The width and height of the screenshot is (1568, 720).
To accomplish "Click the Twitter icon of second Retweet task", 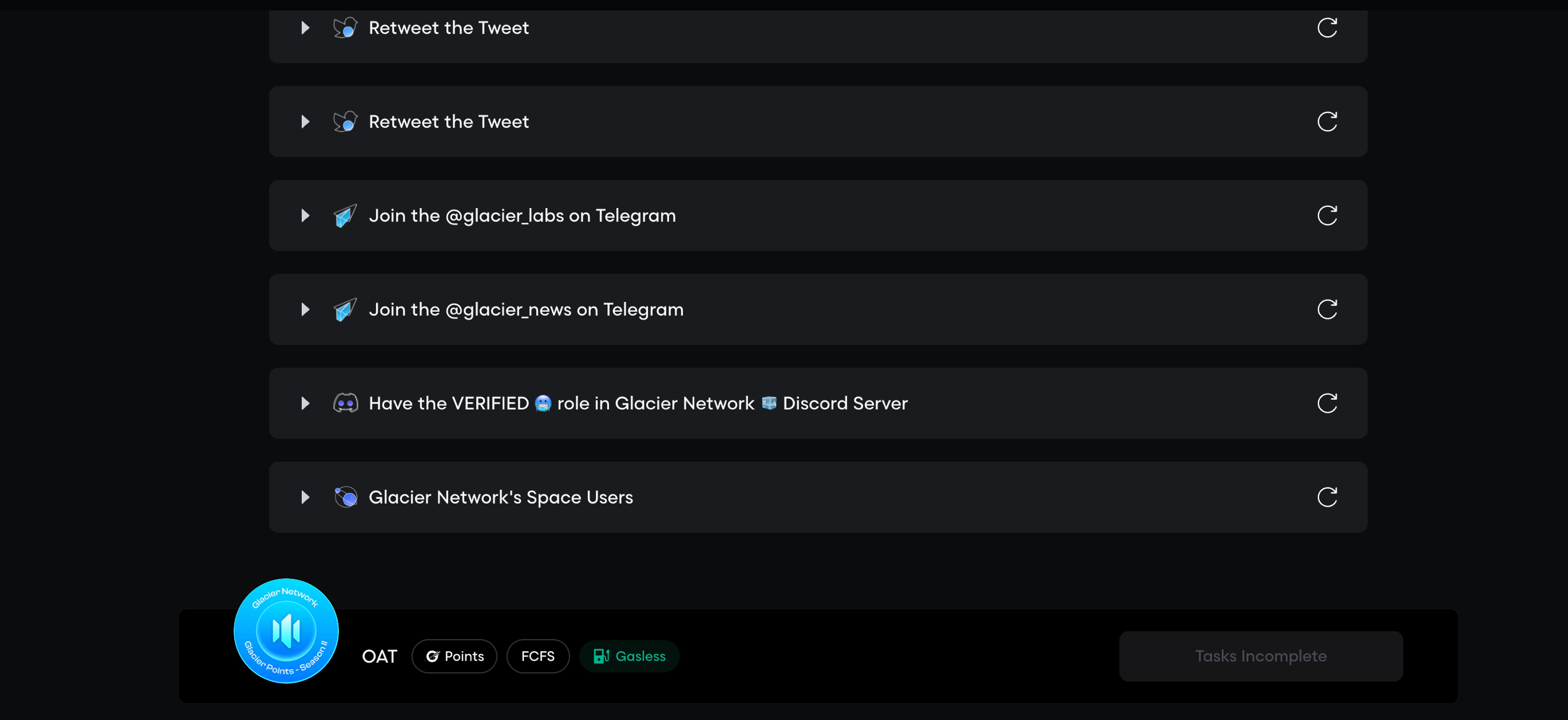I will [345, 122].
